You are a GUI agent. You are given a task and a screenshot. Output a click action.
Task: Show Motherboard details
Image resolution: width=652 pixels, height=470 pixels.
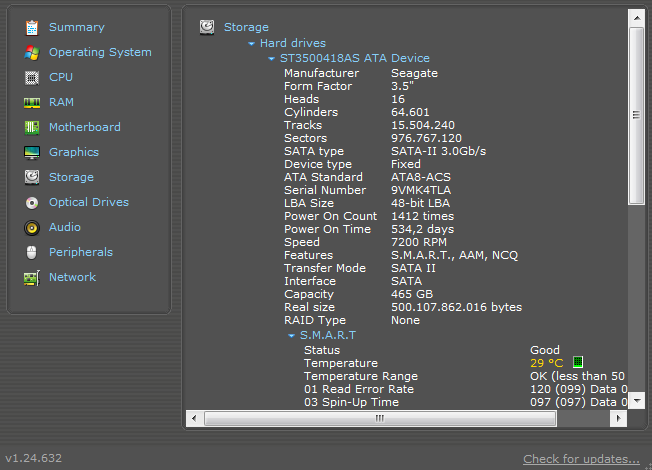85,127
